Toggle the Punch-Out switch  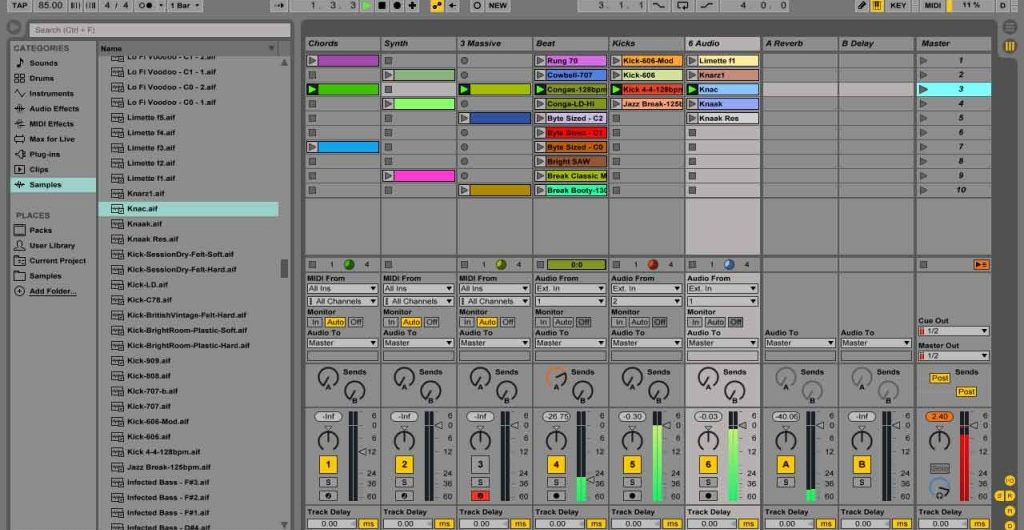(x=706, y=5)
